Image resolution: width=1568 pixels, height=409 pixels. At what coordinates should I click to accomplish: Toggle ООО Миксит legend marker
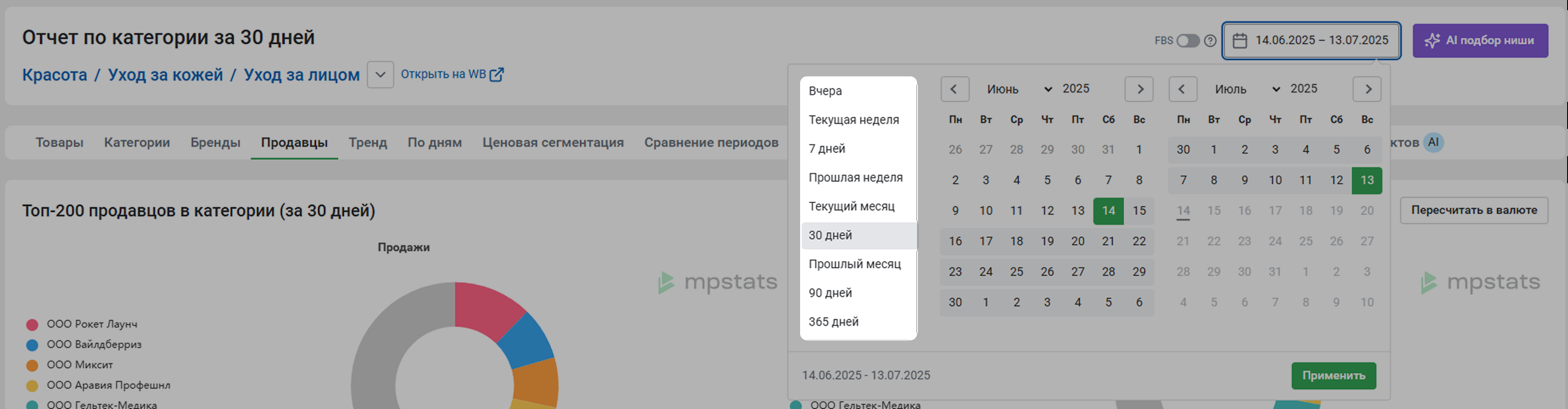32,366
